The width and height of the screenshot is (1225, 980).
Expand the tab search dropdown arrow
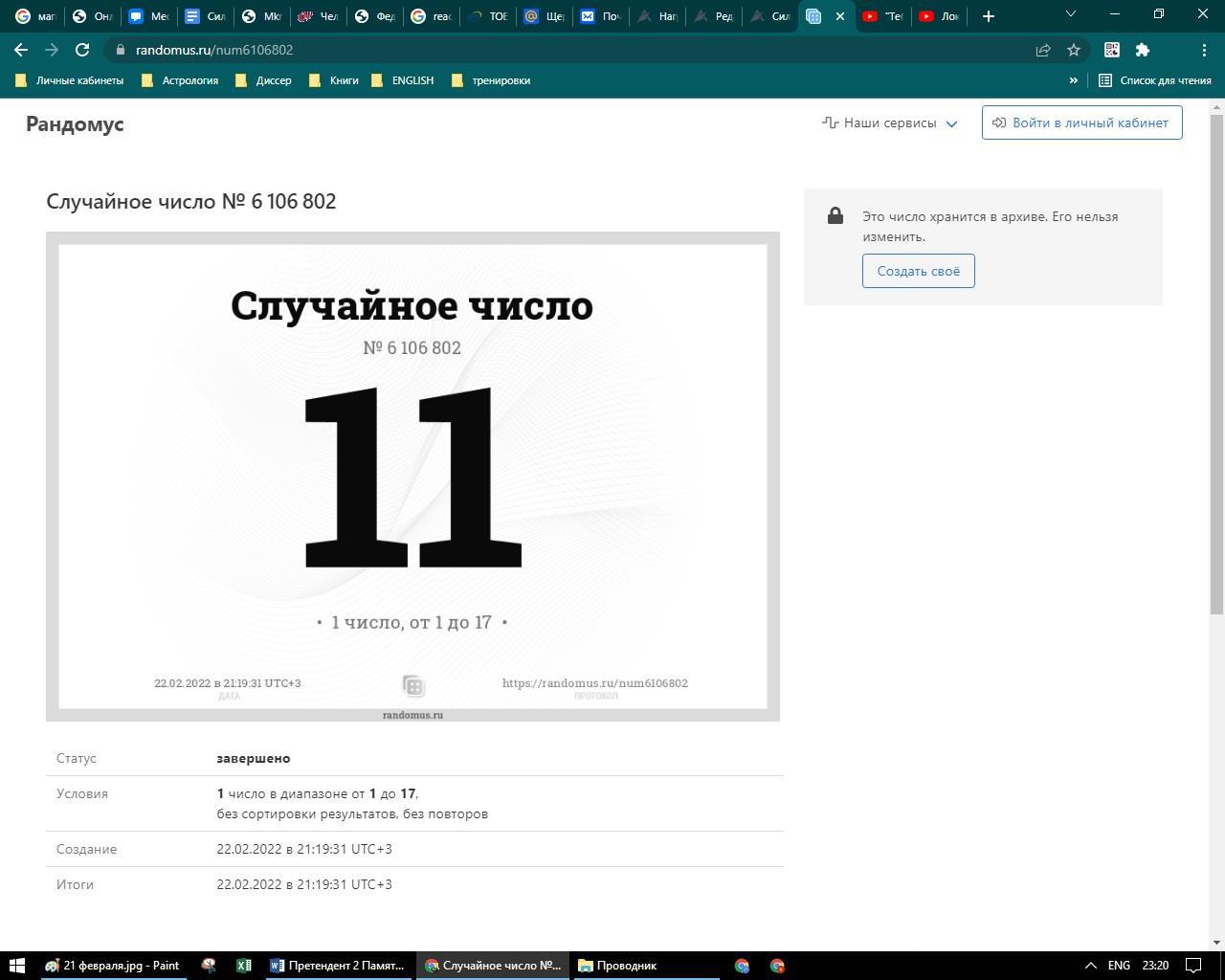(1071, 14)
